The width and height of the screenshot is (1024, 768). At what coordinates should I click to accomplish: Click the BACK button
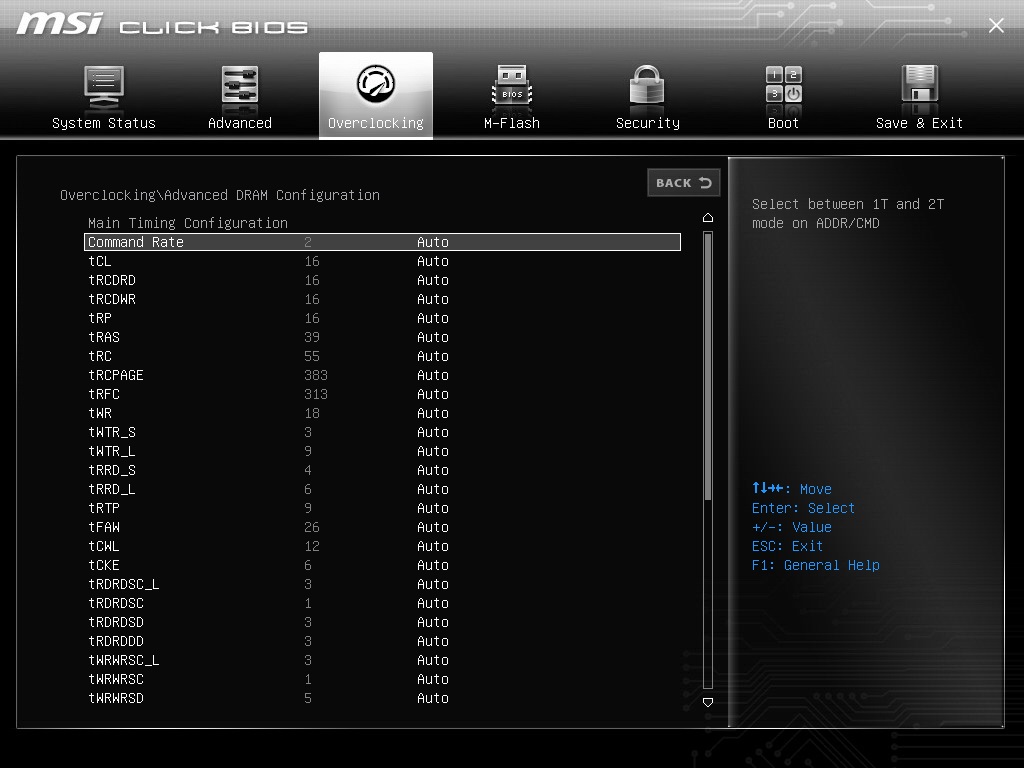[x=684, y=183]
